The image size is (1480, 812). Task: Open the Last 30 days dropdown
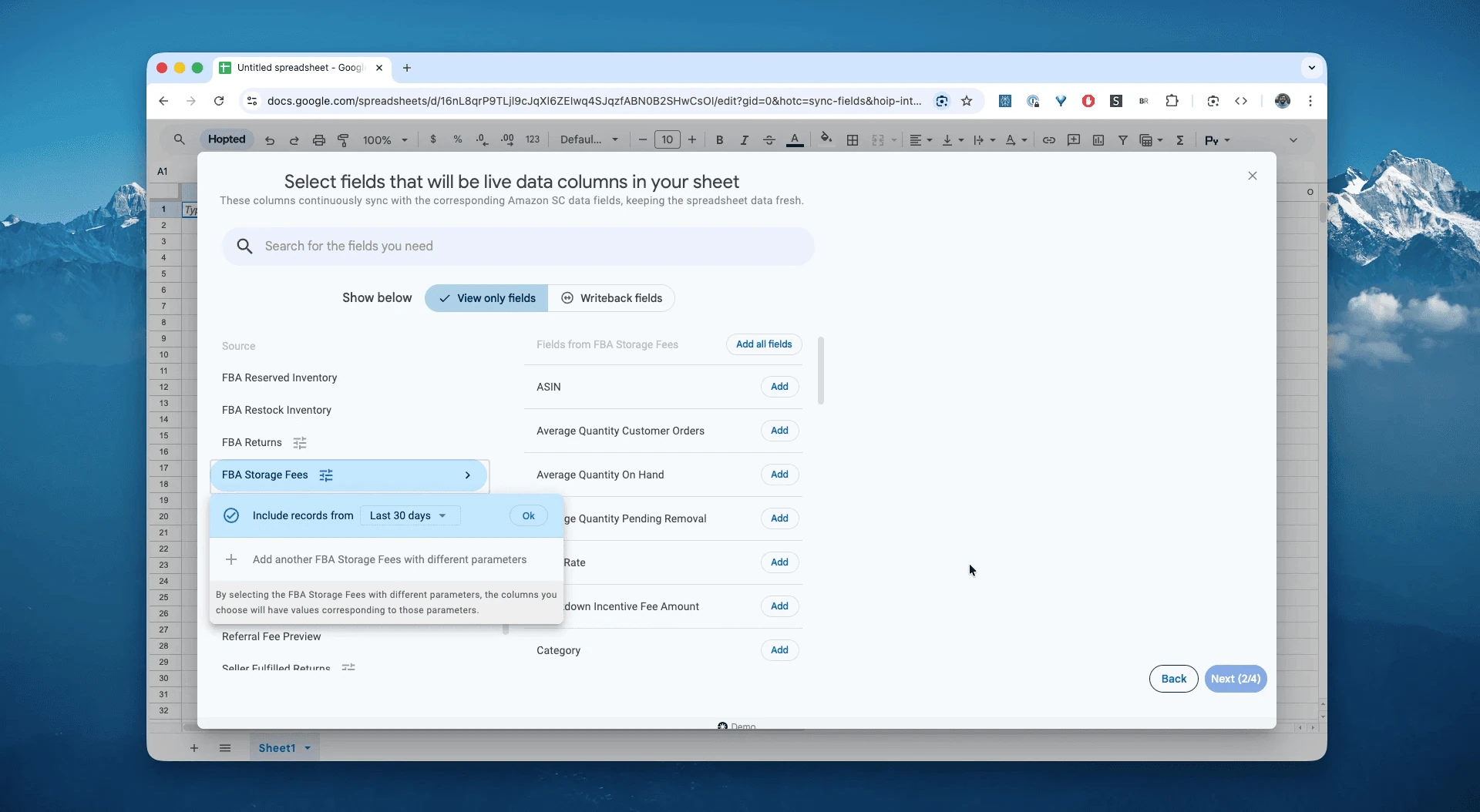[410, 515]
